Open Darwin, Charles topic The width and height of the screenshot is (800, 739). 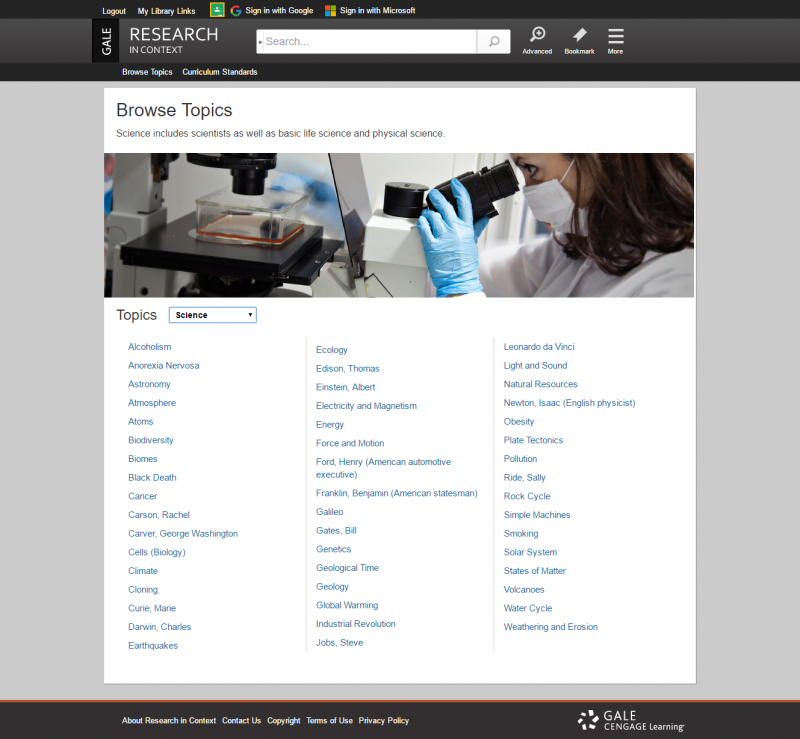(x=160, y=627)
